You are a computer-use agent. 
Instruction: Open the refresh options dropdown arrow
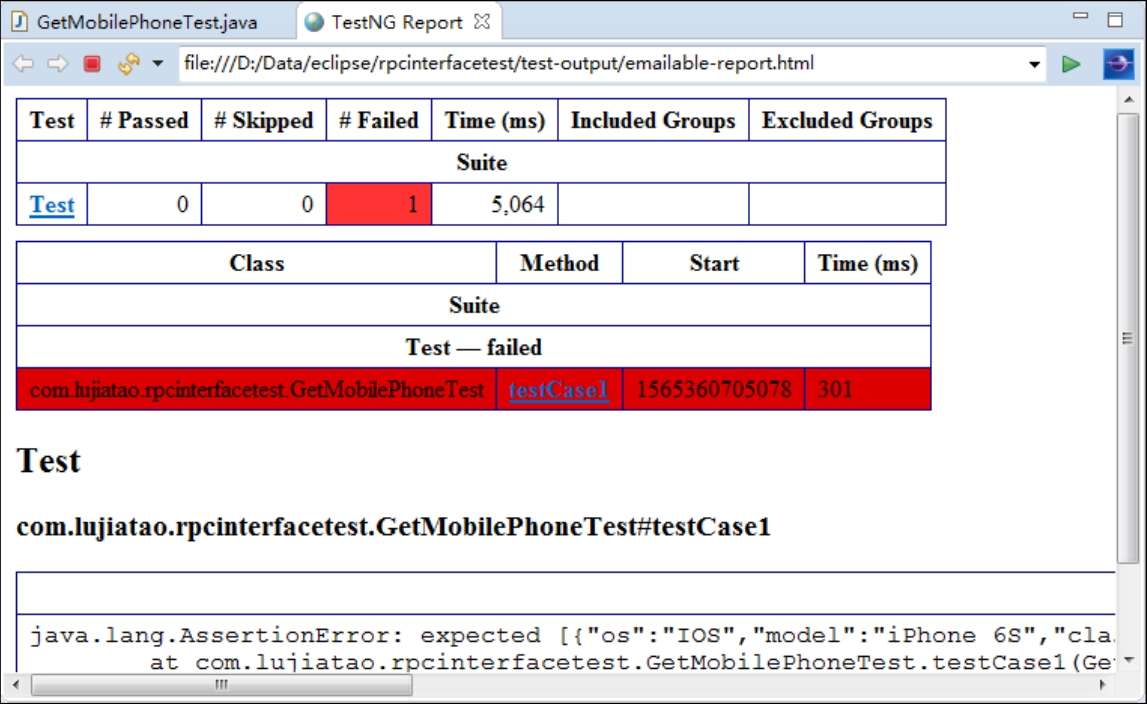pyautogui.click(x=157, y=64)
